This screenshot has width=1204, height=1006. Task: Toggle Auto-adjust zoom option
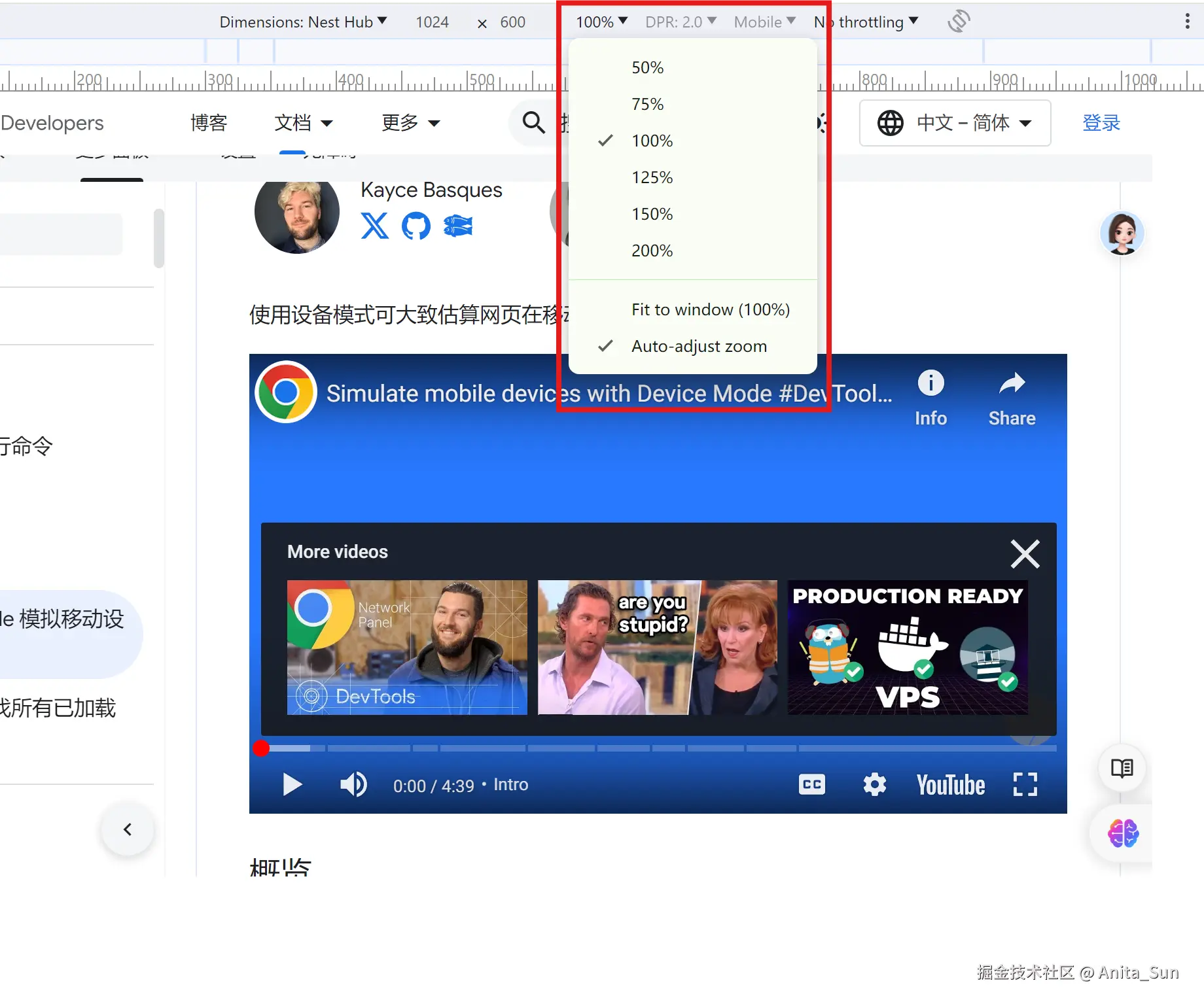tap(693, 346)
